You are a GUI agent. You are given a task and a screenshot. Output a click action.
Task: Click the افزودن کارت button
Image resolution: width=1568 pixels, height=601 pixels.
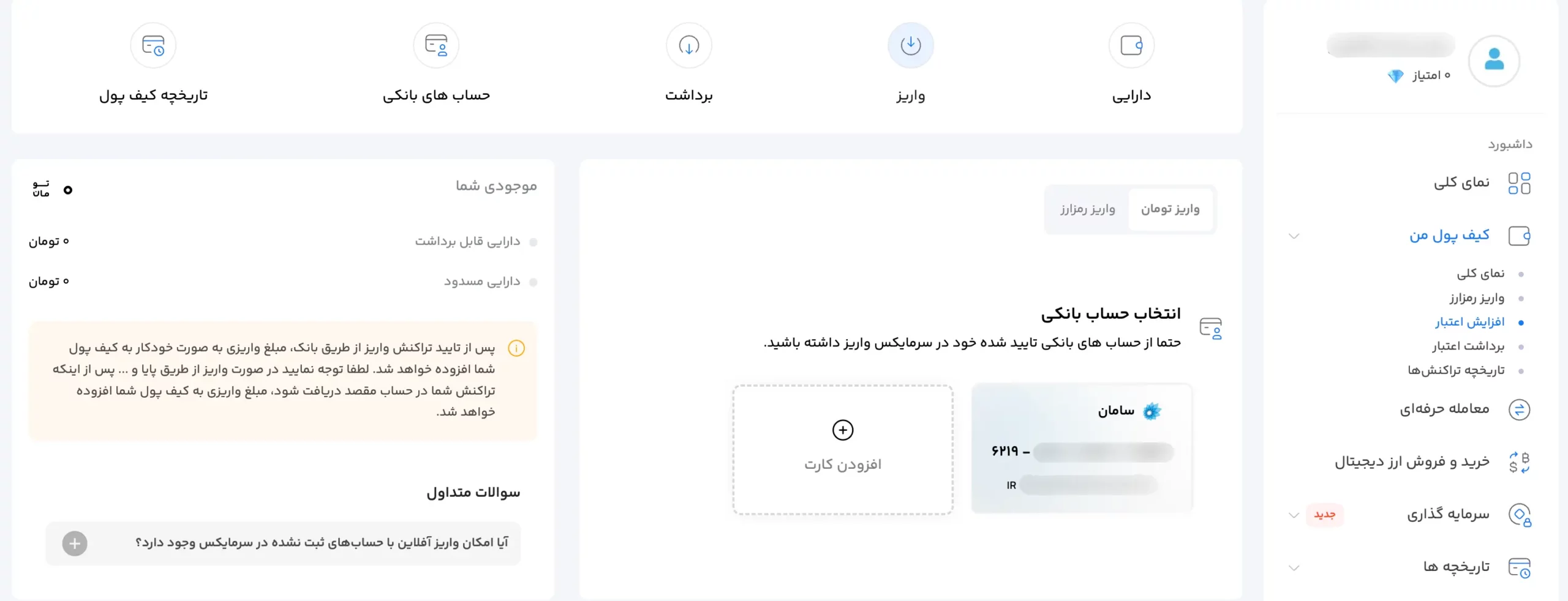click(843, 450)
